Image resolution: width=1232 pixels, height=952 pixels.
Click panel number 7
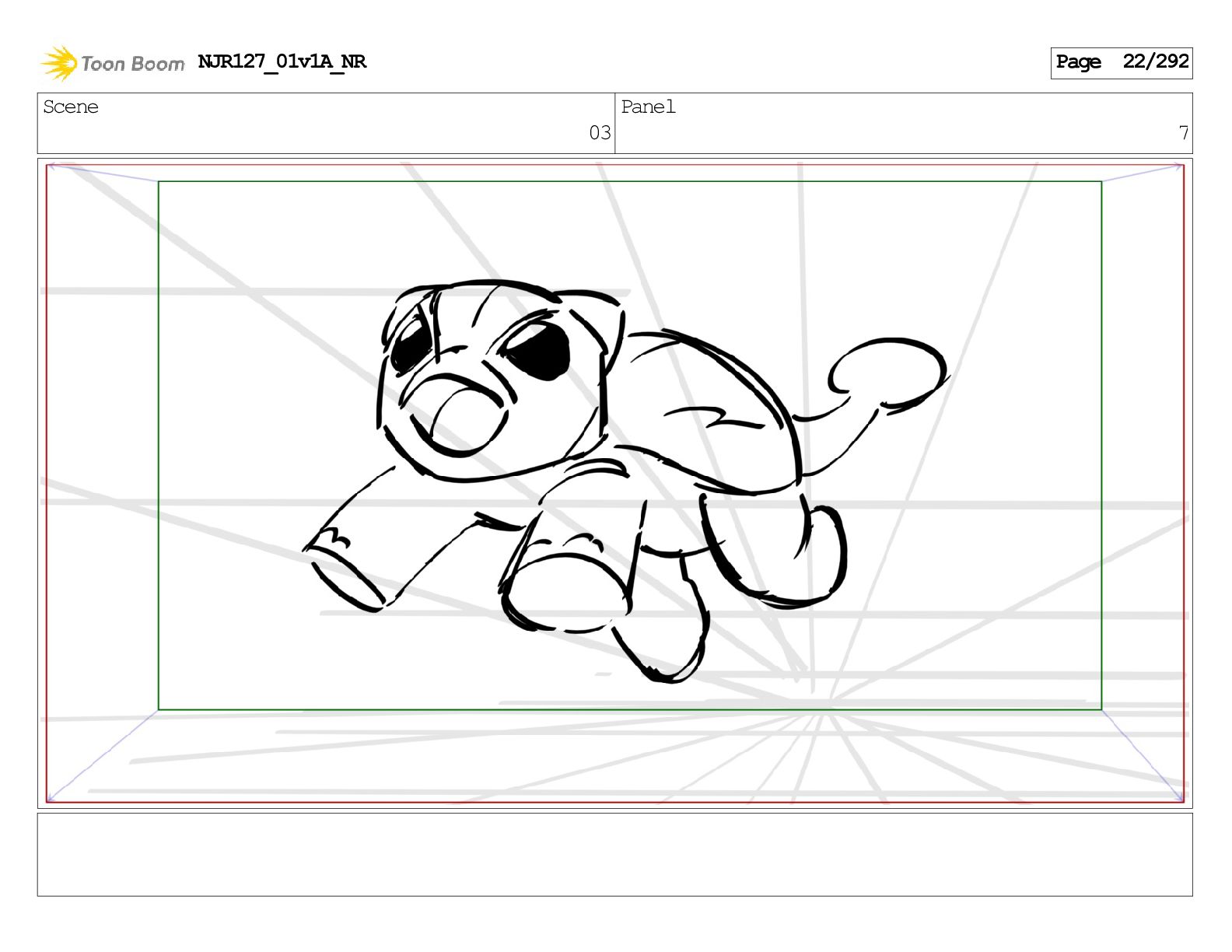coord(1183,133)
